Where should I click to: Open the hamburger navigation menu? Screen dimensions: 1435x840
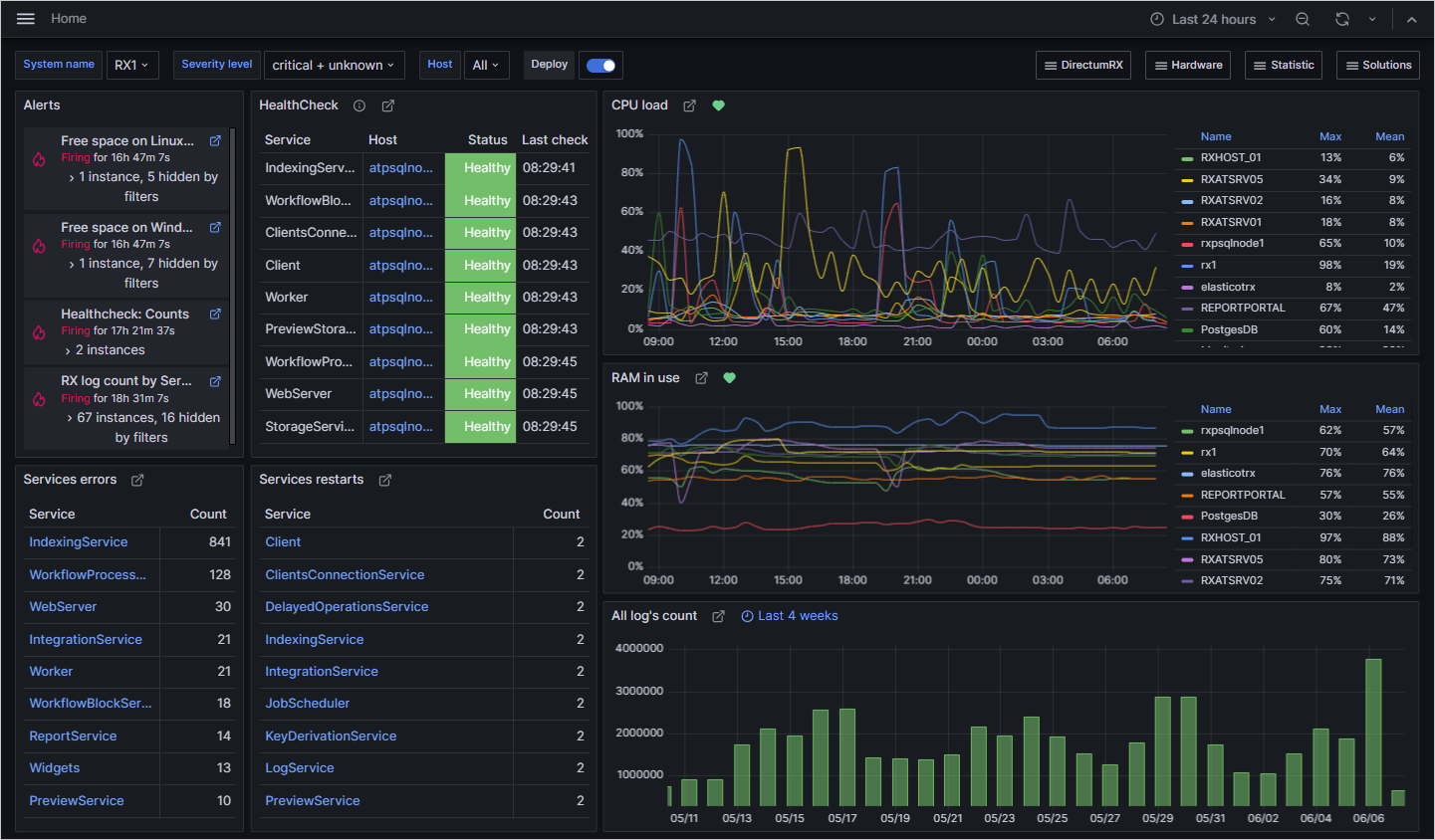tap(26, 19)
